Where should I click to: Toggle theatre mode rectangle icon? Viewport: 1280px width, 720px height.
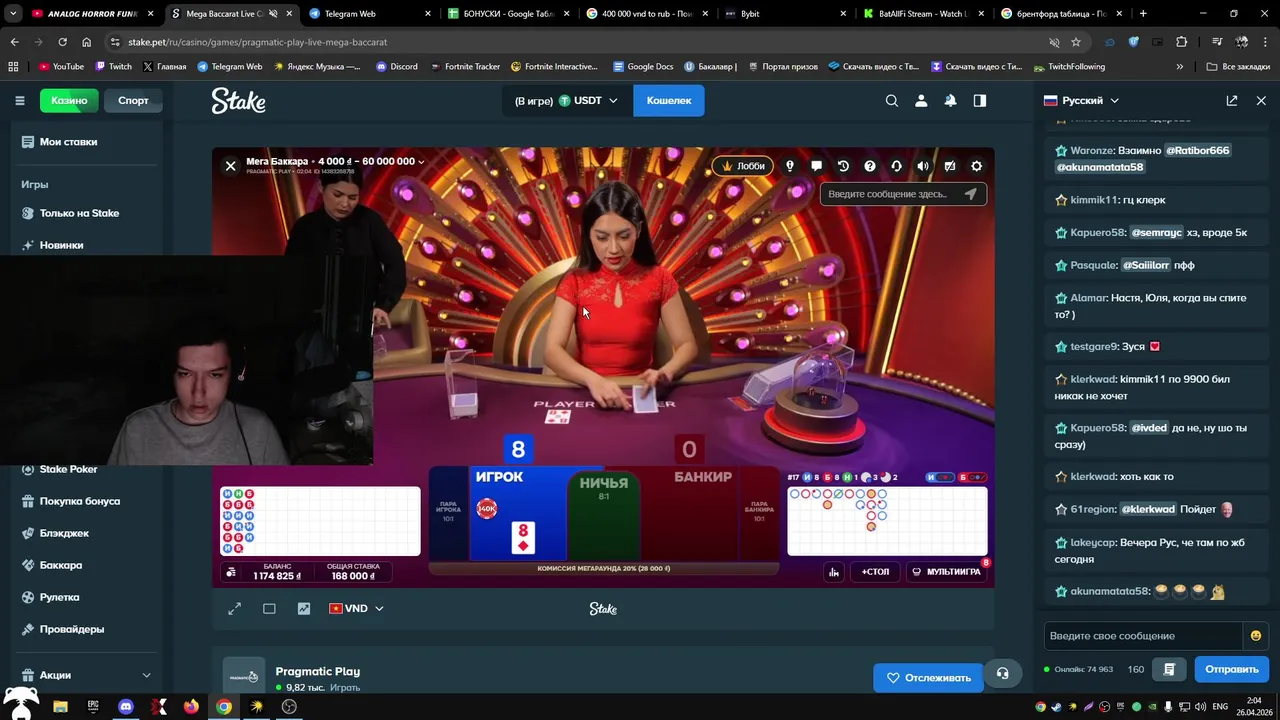(x=269, y=608)
